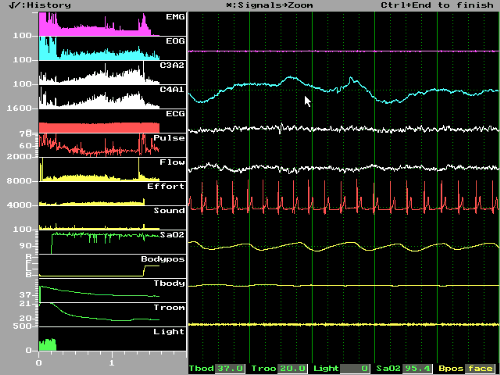Select the SaO2 channel label
This screenshot has height=375, width=500.
pyautogui.click(x=172, y=235)
